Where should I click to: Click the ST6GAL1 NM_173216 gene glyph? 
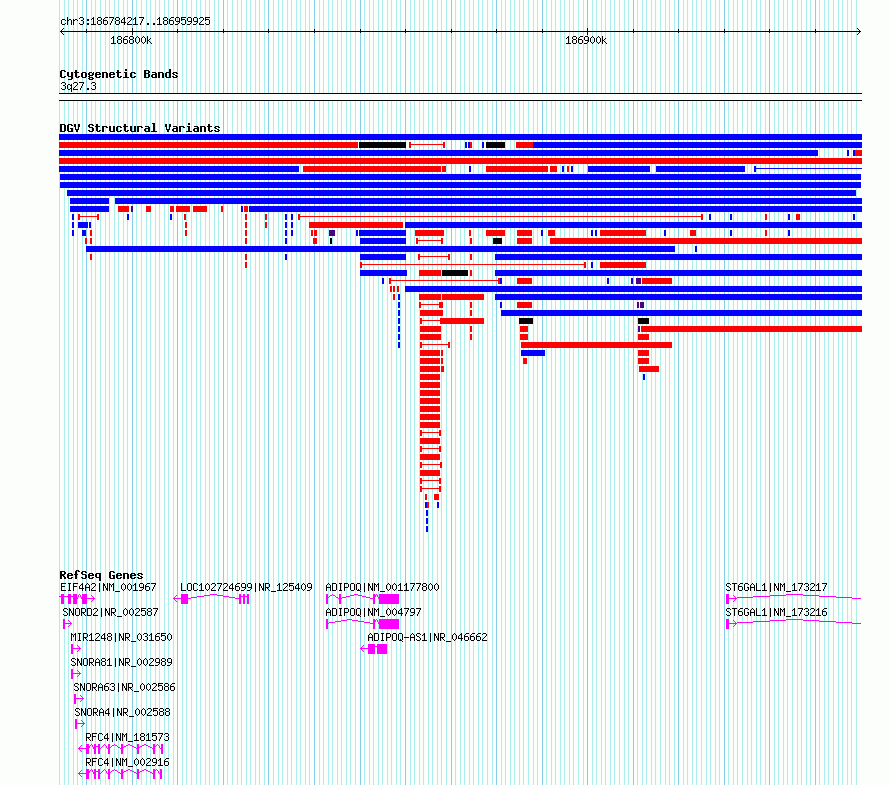pyautogui.click(x=794, y=623)
